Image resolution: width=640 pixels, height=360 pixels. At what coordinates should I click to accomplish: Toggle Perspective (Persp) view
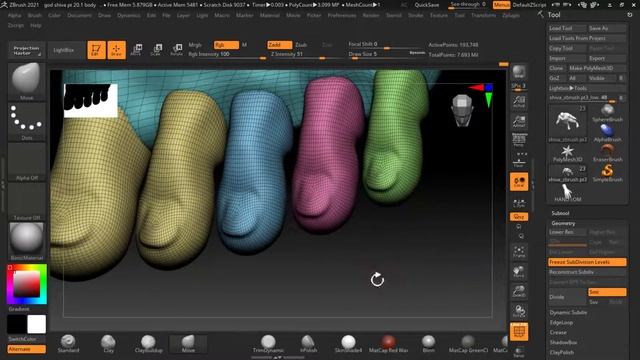(x=519, y=140)
